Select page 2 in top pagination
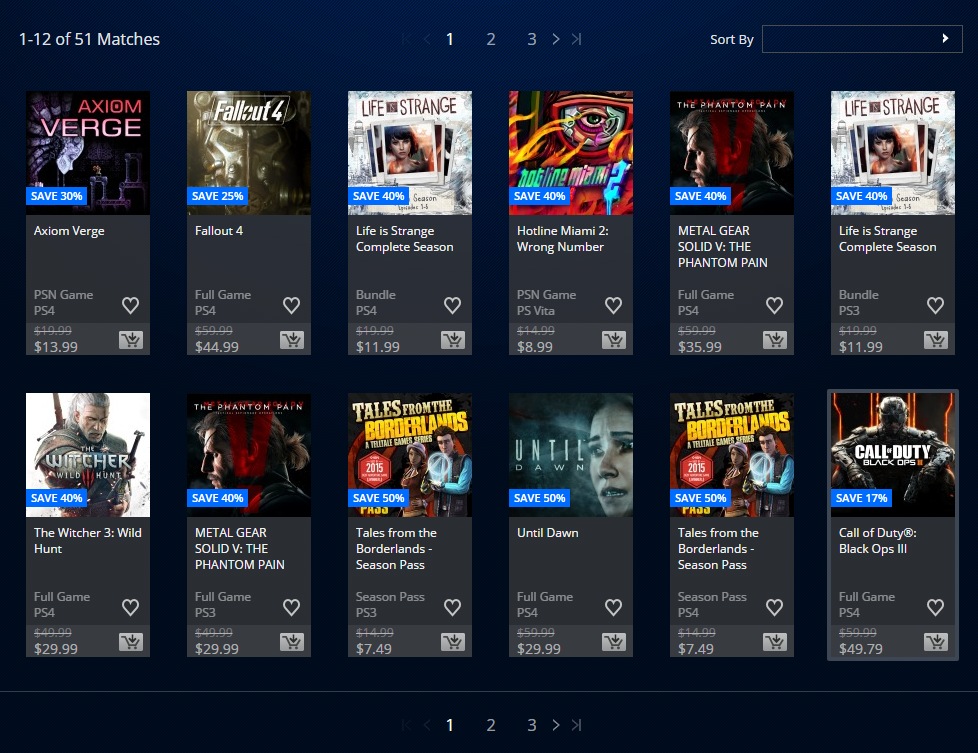 coord(491,39)
